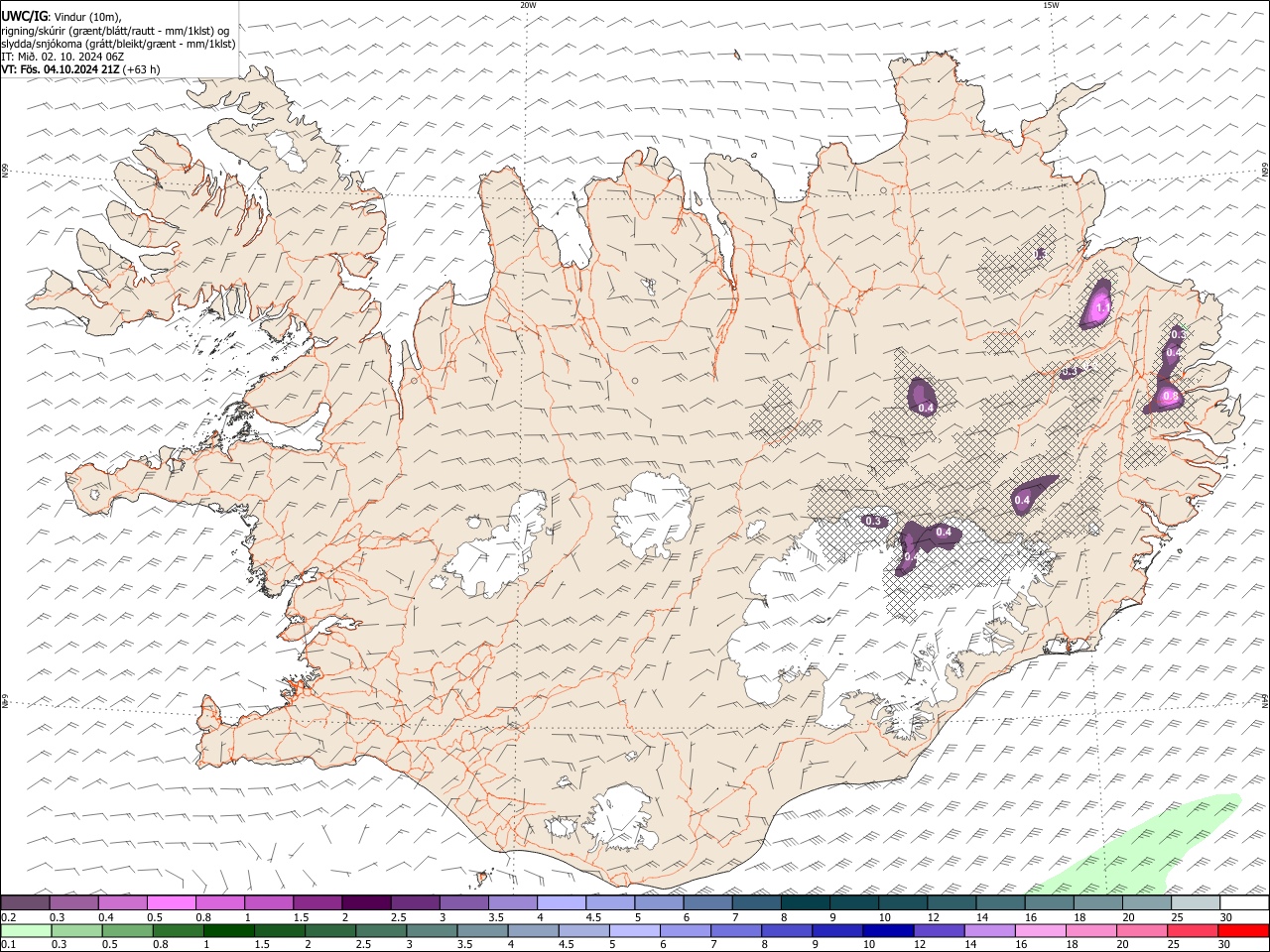Viewport: 1270px width, 952px height.
Task: Click the 0.8 precipitation value near east coast
Action: [x=1170, y=397]
